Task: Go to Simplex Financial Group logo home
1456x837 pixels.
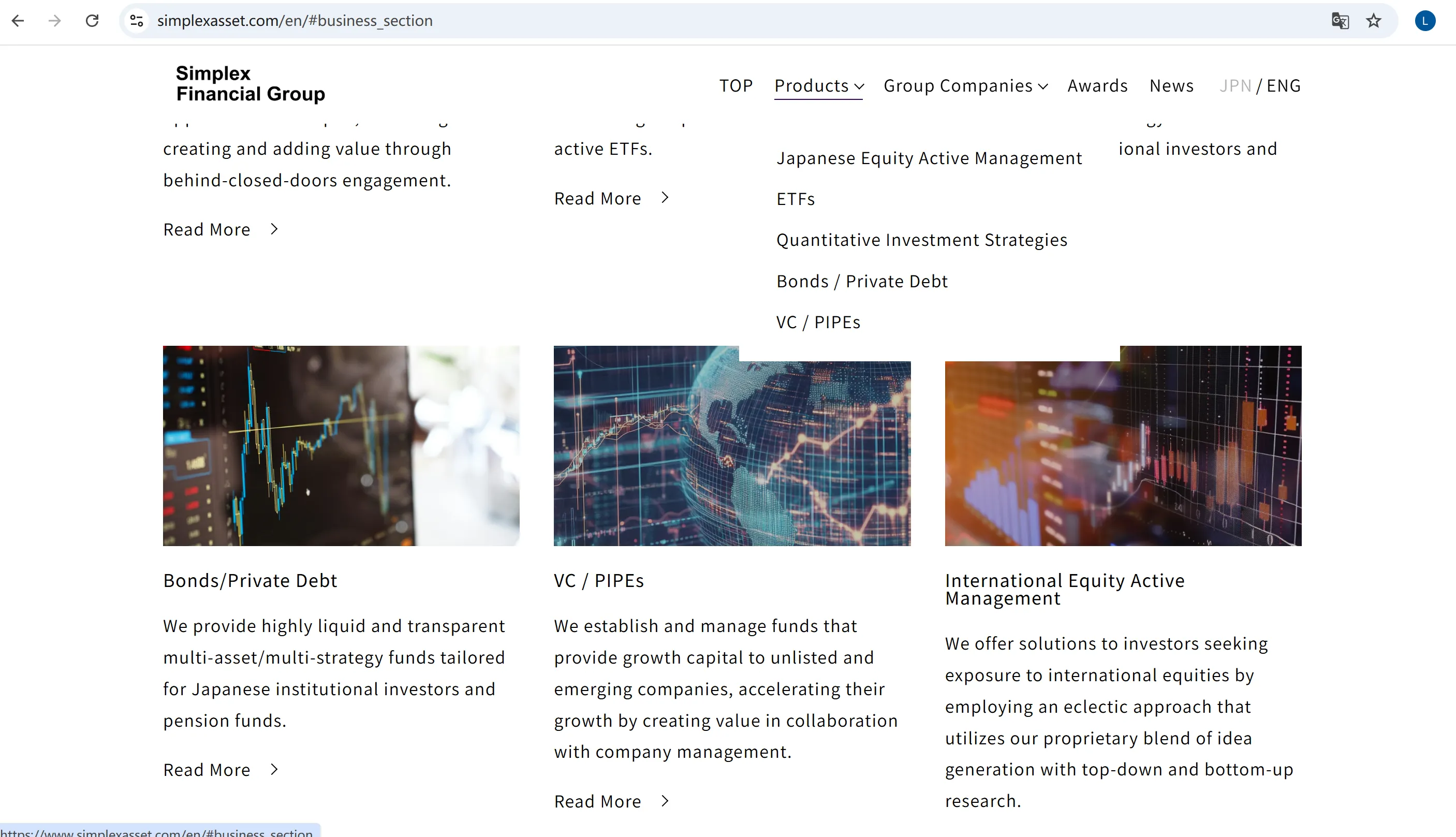Action: 251,83
